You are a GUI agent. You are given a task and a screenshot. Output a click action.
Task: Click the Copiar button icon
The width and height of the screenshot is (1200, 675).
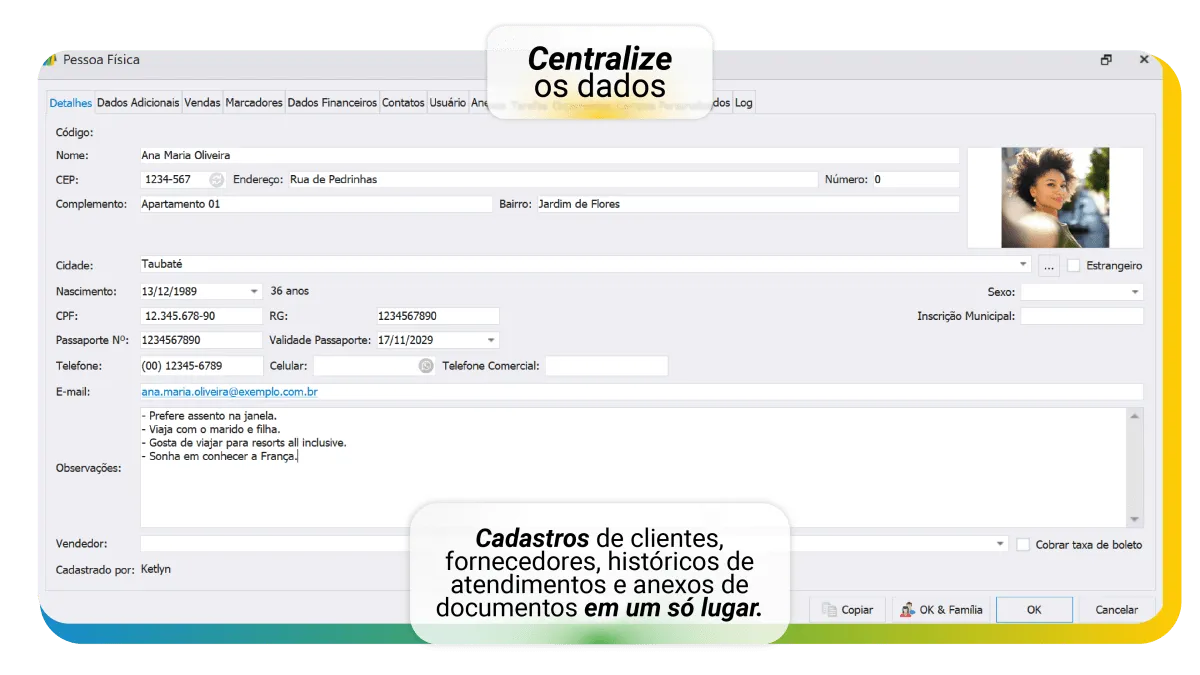pos(829,610)
